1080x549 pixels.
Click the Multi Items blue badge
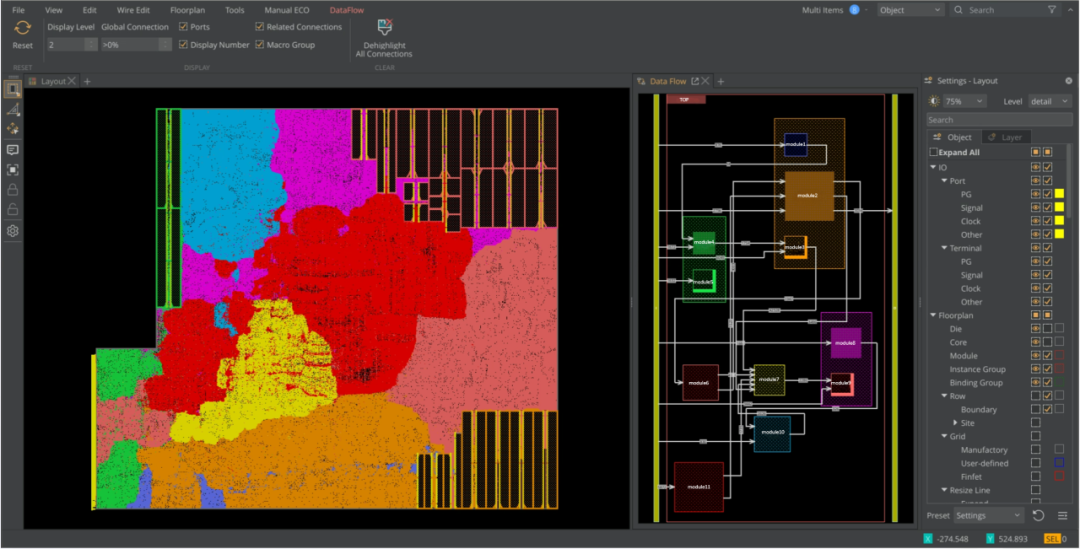[854, 10]
